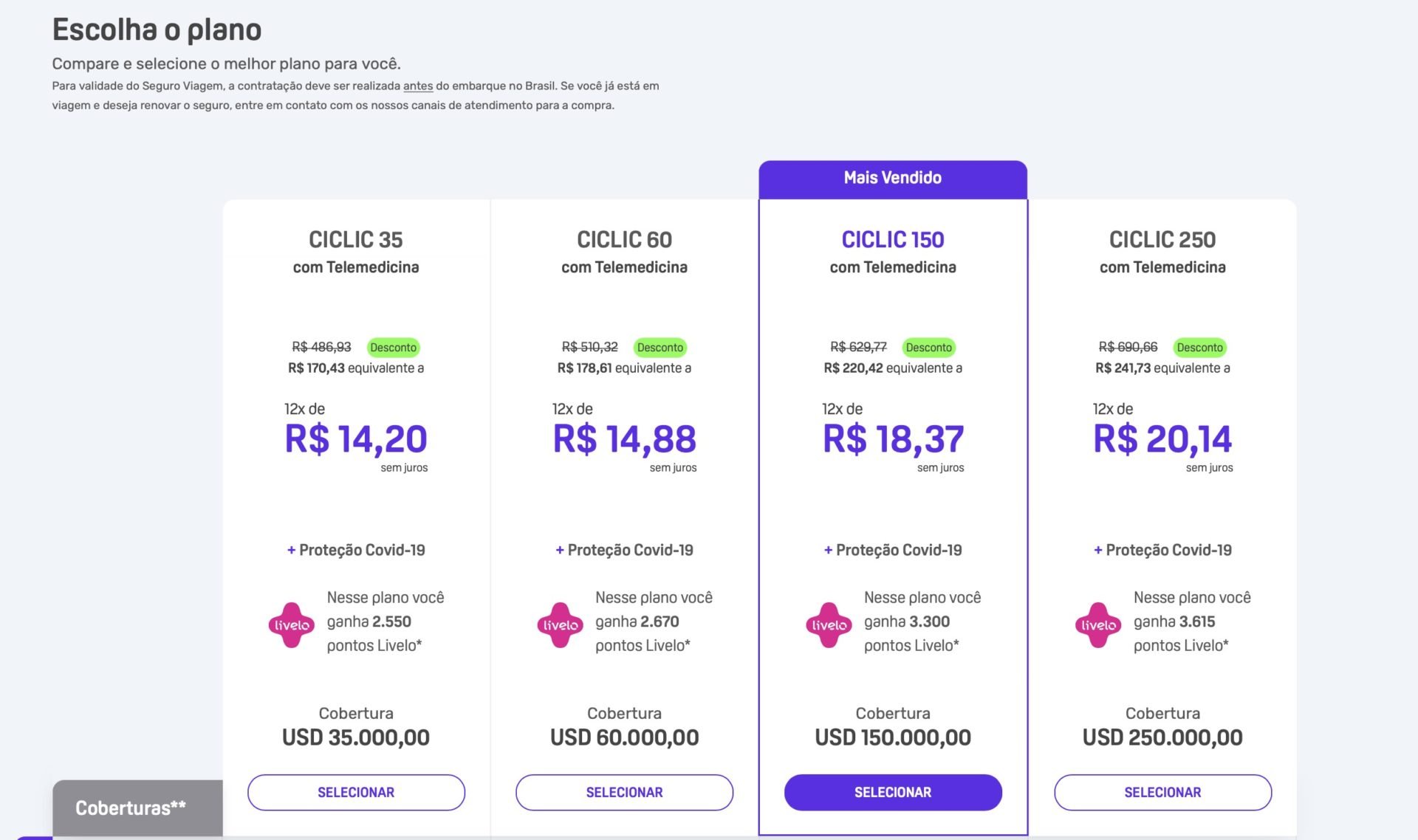This screenshot has width=1418, height=840.
Task: Click the CICLIC 150 plan title
Action: click(893, 239)
